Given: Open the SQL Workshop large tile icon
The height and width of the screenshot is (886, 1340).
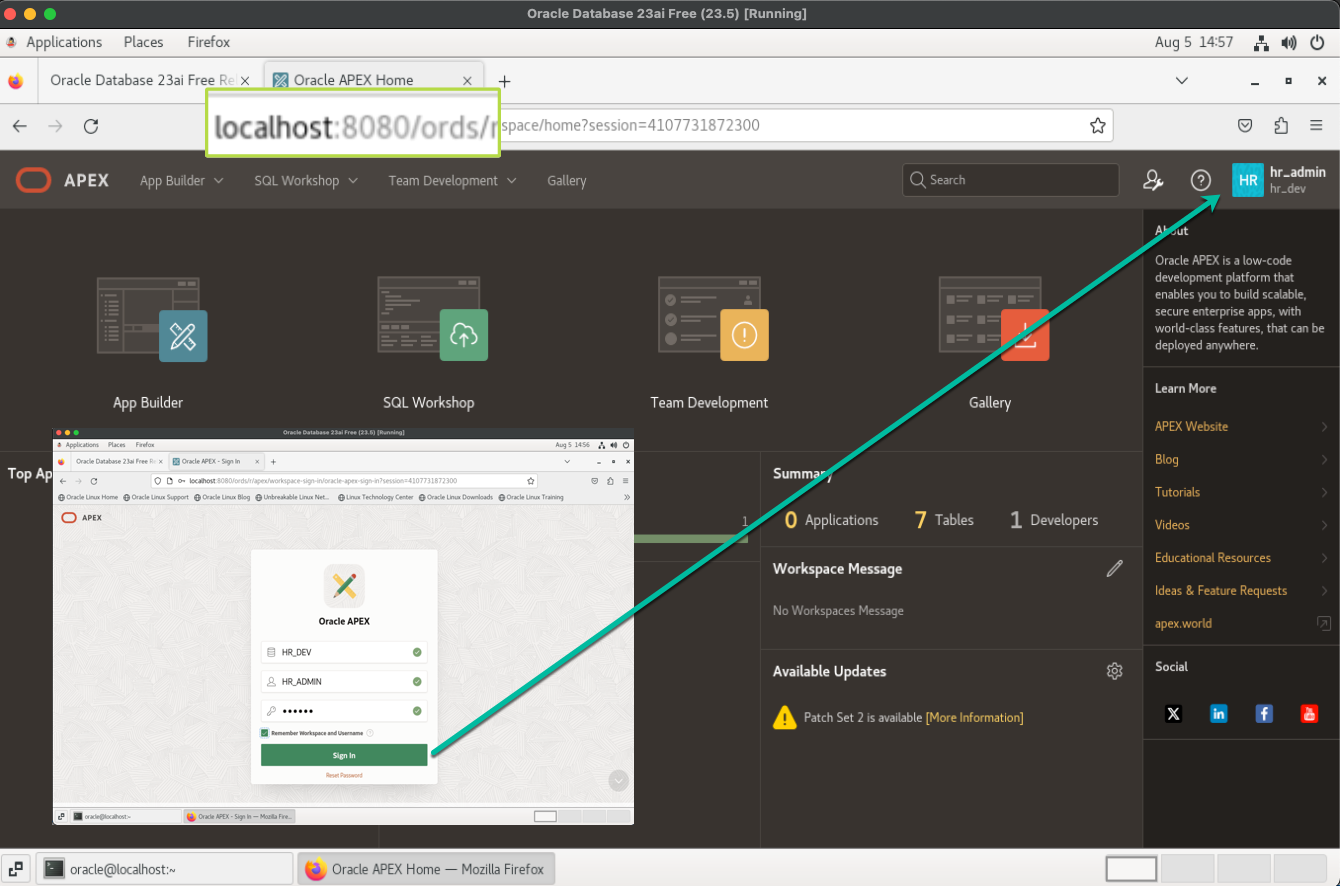Looking at the screenshot, I should pos(433,319).
